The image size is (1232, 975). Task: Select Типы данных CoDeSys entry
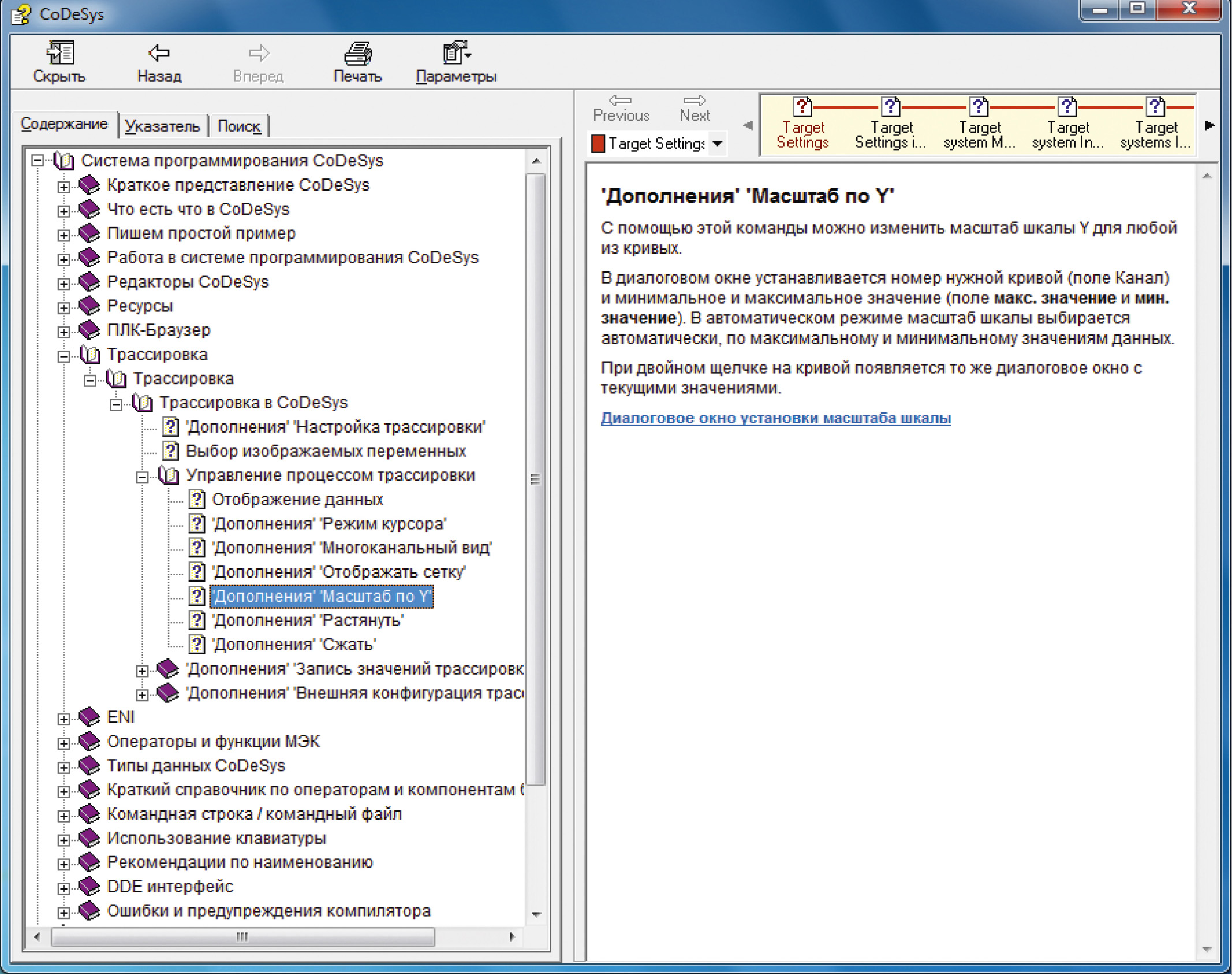[x=196, y=765]
